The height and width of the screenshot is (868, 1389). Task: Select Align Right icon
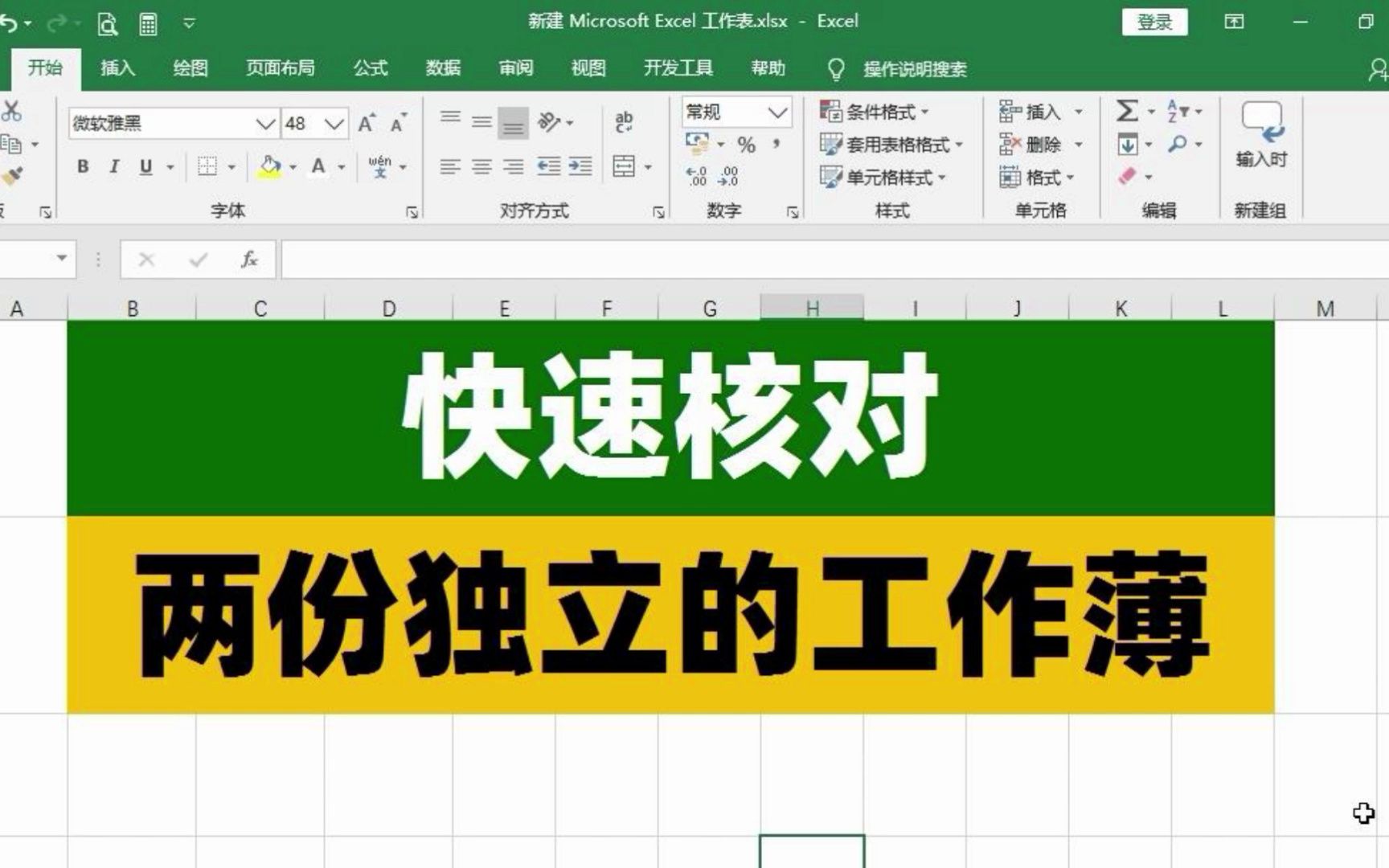(513, 166)
